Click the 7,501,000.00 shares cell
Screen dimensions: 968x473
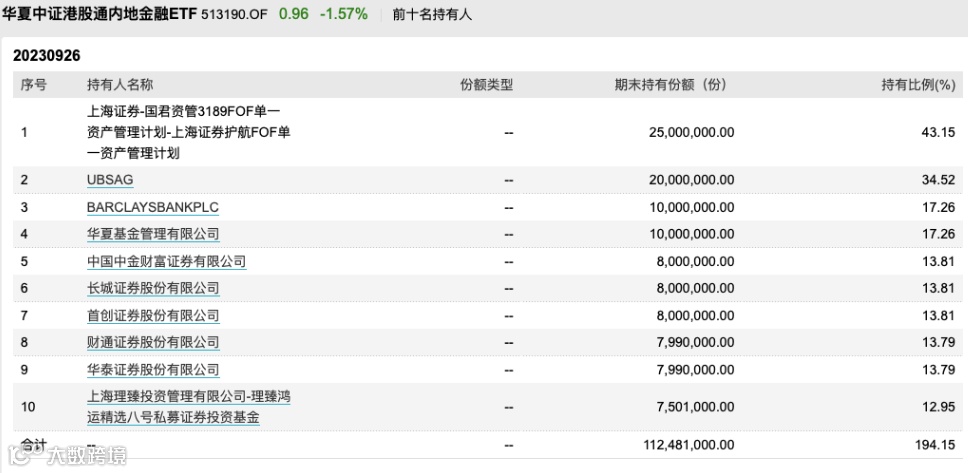click(x=696, y=407)
